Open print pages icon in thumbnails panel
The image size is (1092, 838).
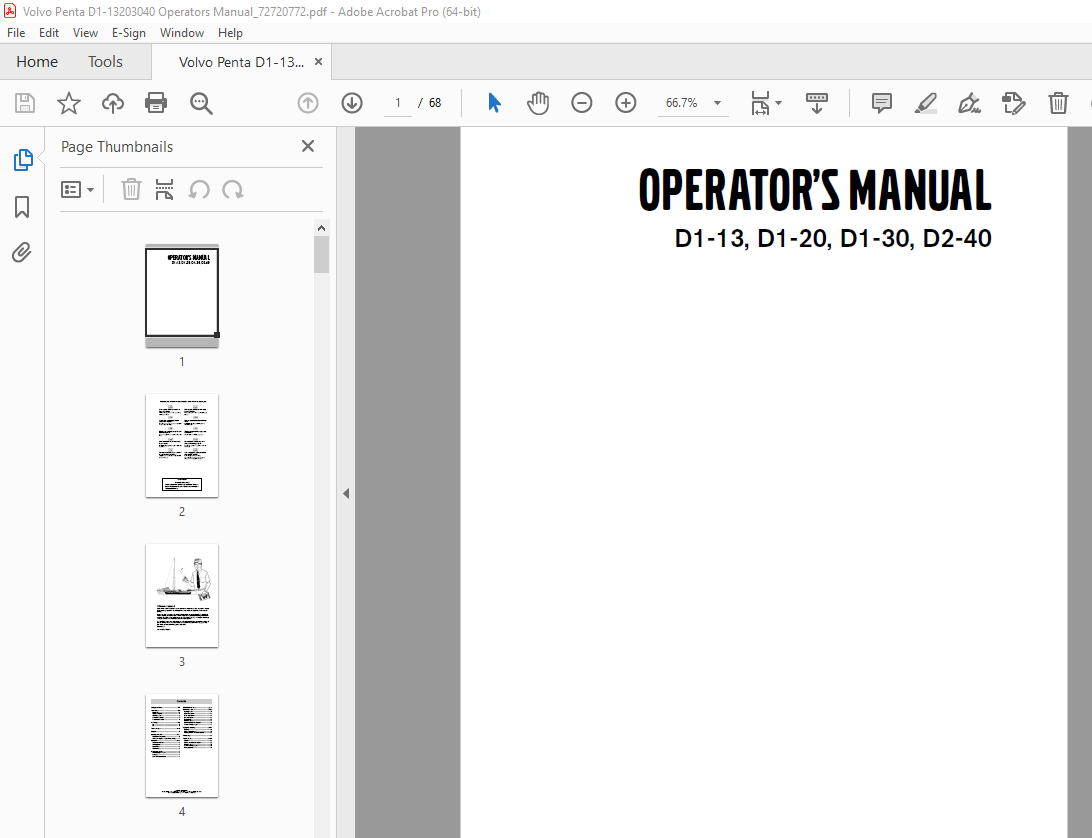164,189
